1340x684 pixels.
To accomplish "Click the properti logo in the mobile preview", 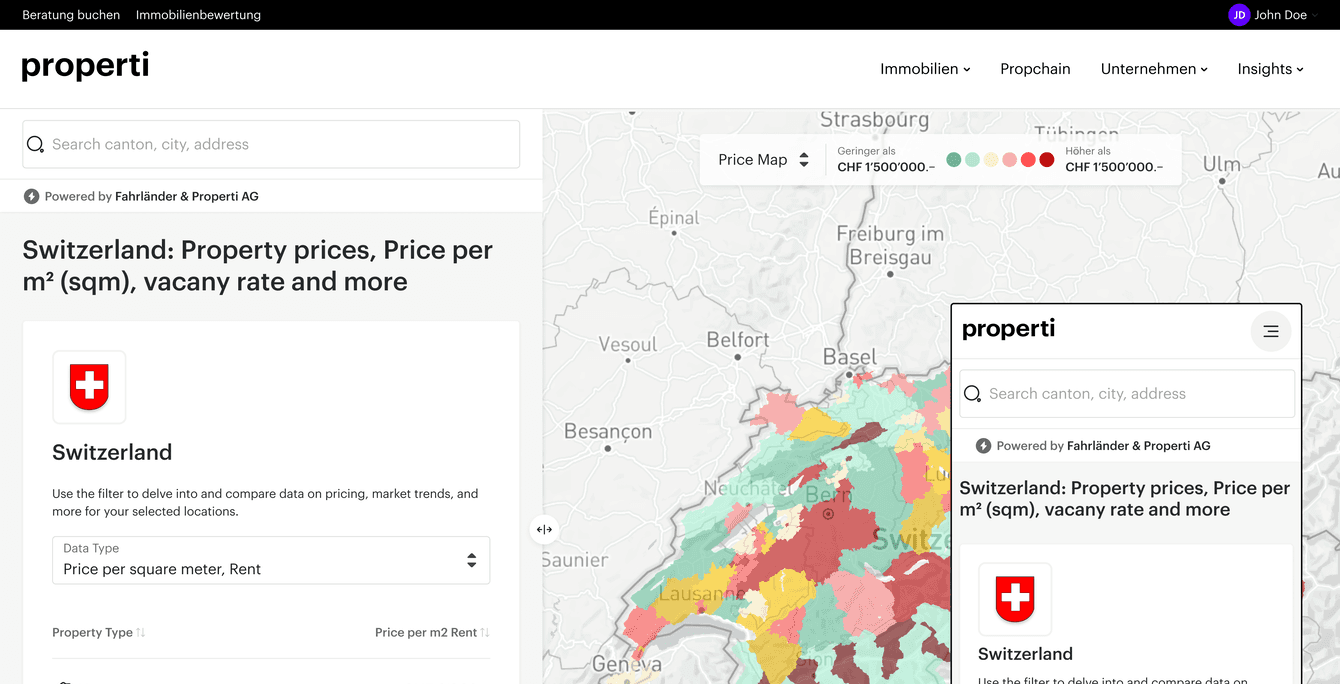I will click(x=1008, y=329).
